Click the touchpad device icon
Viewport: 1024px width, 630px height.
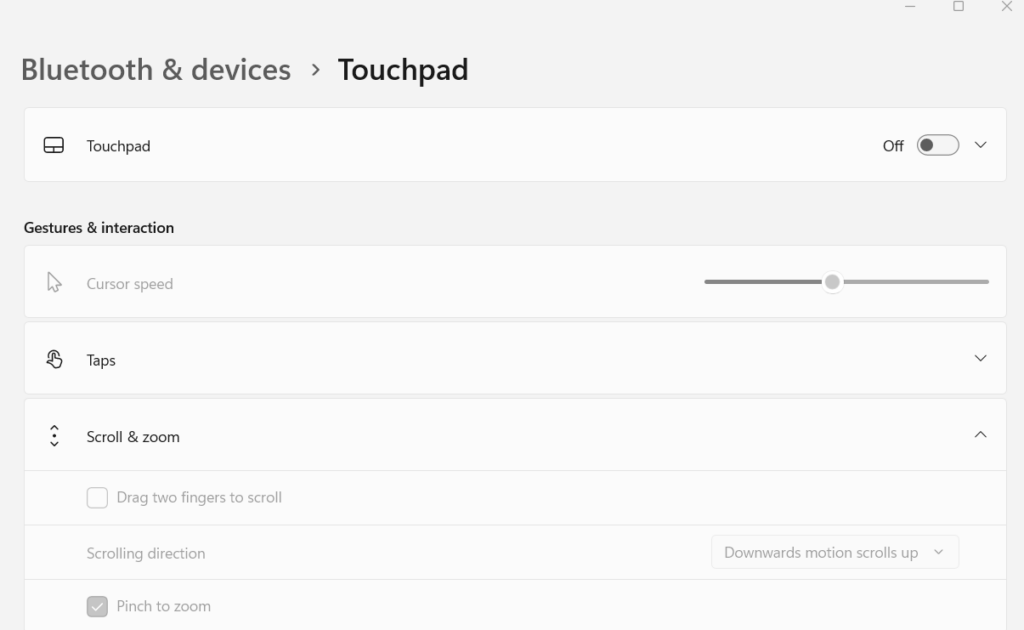[54, 145]
